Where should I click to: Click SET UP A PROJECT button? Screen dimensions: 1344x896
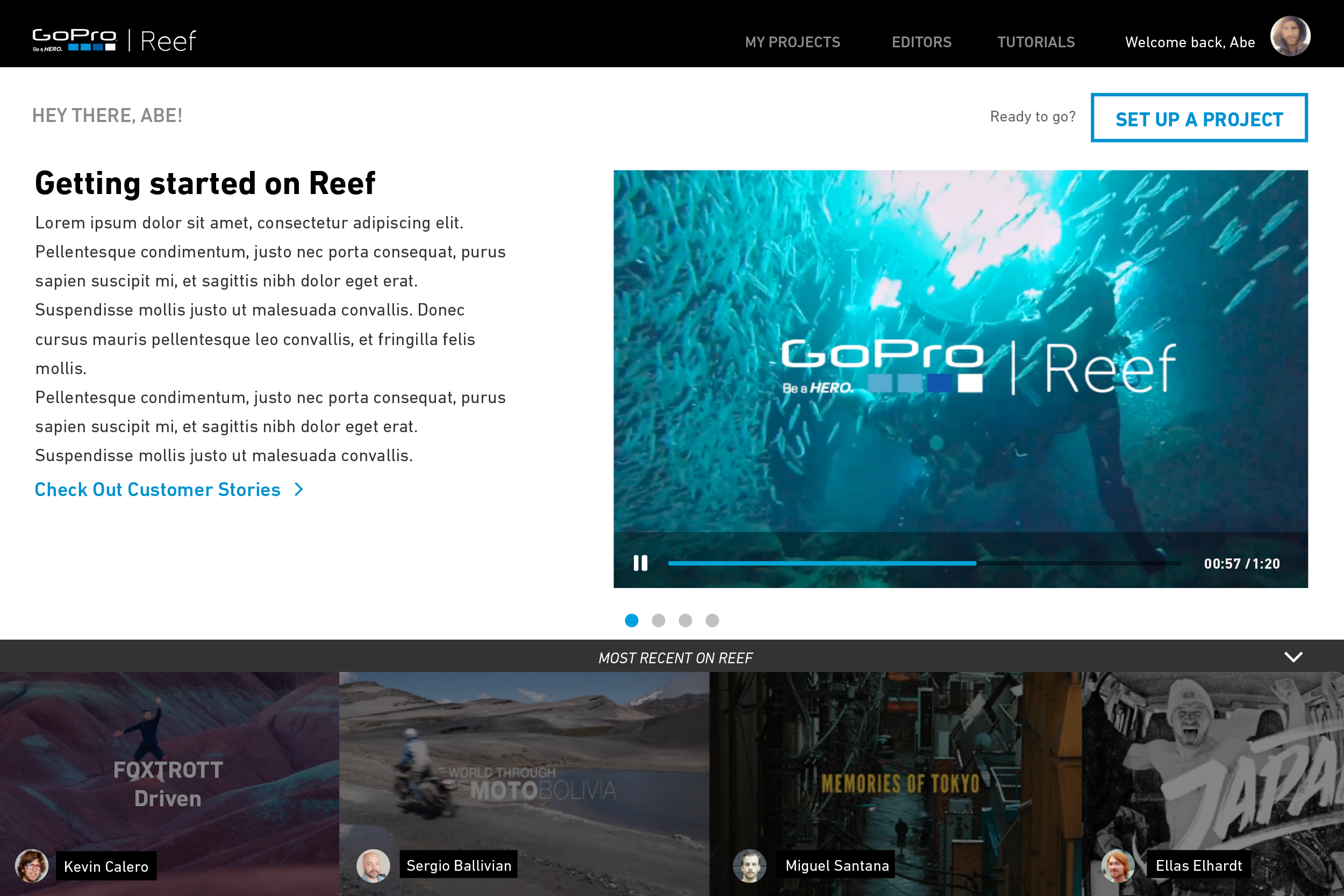[x=1199, y=118]
